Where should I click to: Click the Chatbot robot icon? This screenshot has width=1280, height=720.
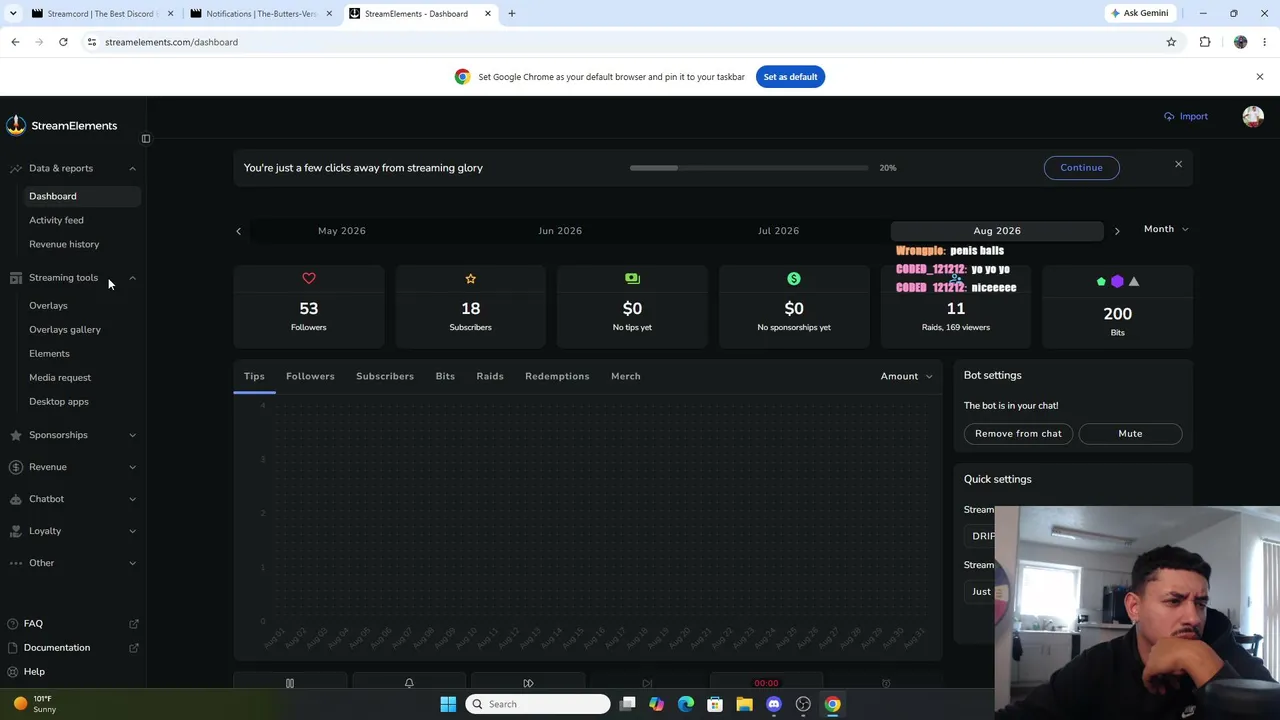15,499
